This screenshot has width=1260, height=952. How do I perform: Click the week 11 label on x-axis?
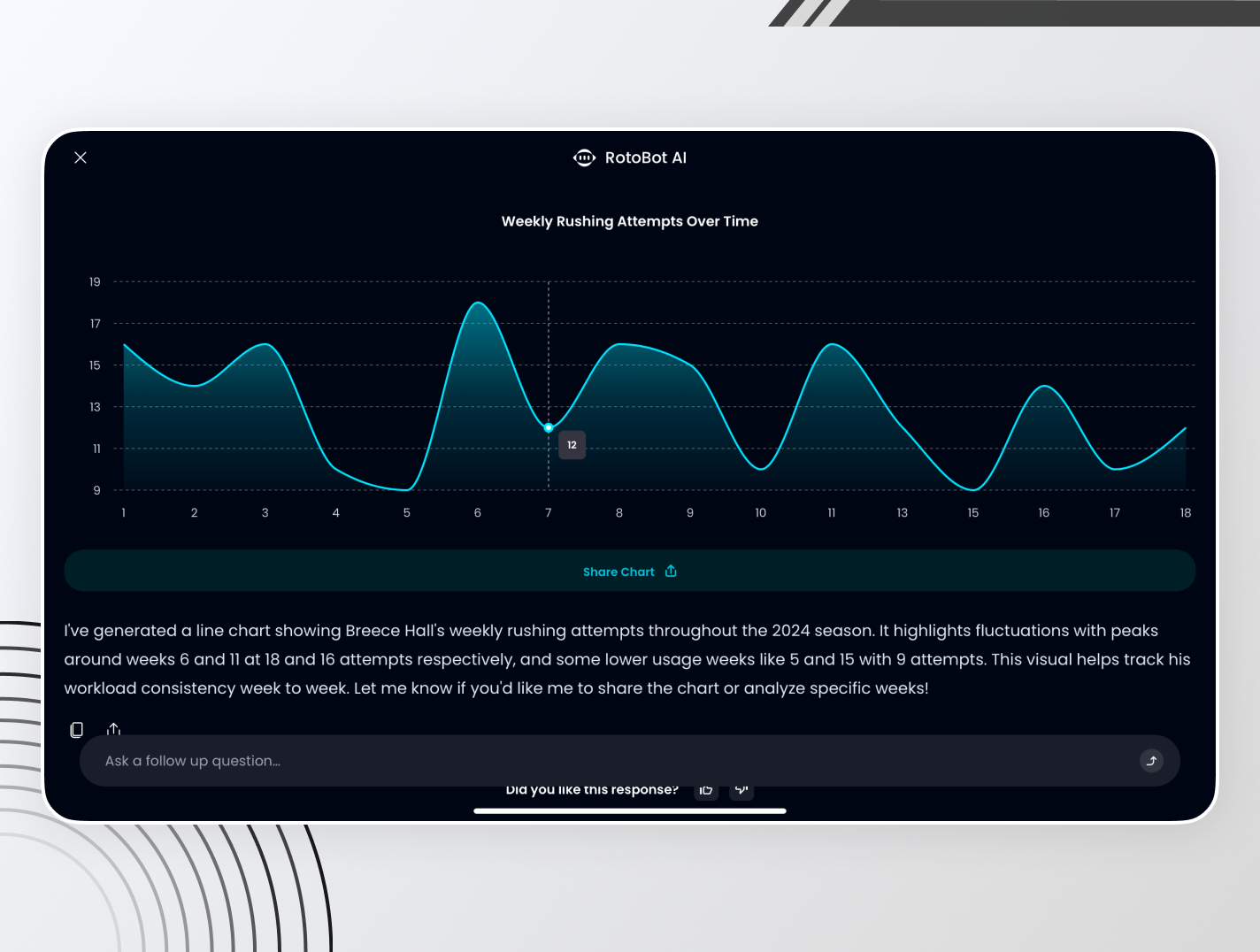click(831, 512)
